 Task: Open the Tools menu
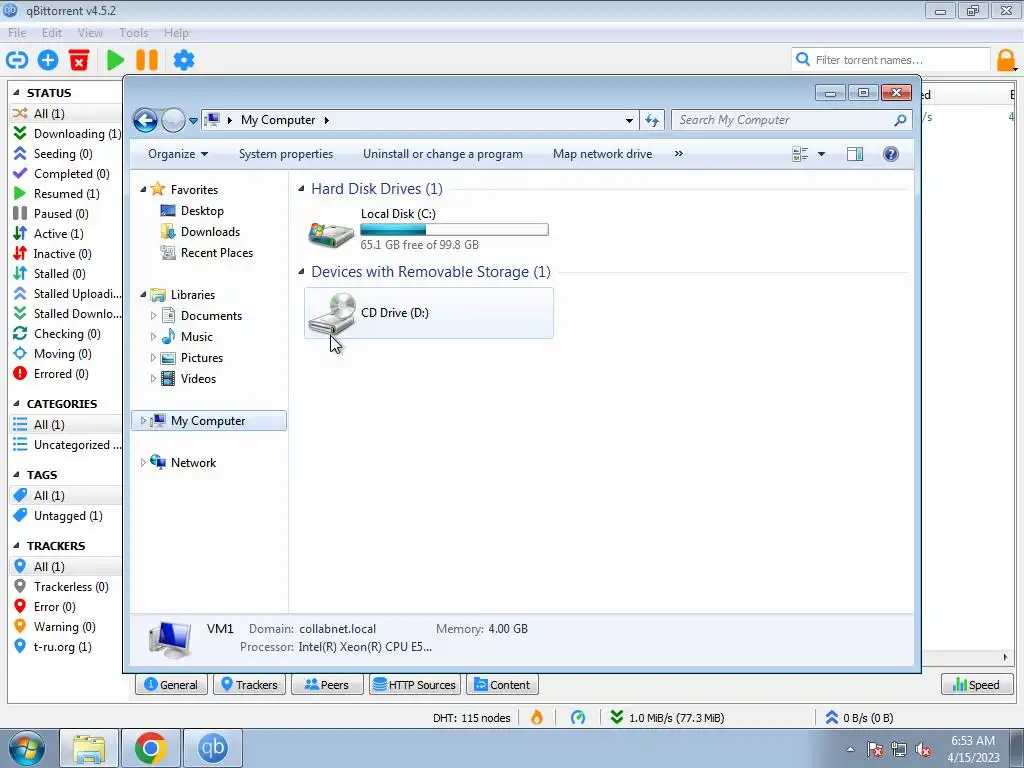pos(133,33)
